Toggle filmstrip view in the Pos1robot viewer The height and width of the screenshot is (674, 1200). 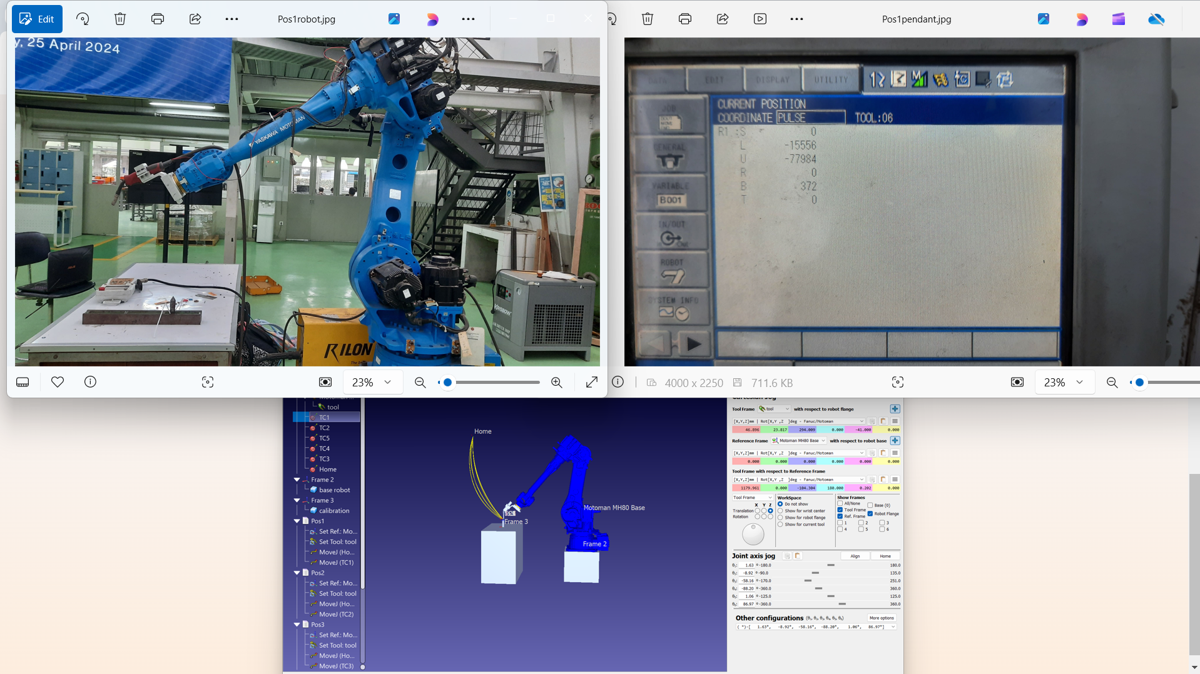22,382
